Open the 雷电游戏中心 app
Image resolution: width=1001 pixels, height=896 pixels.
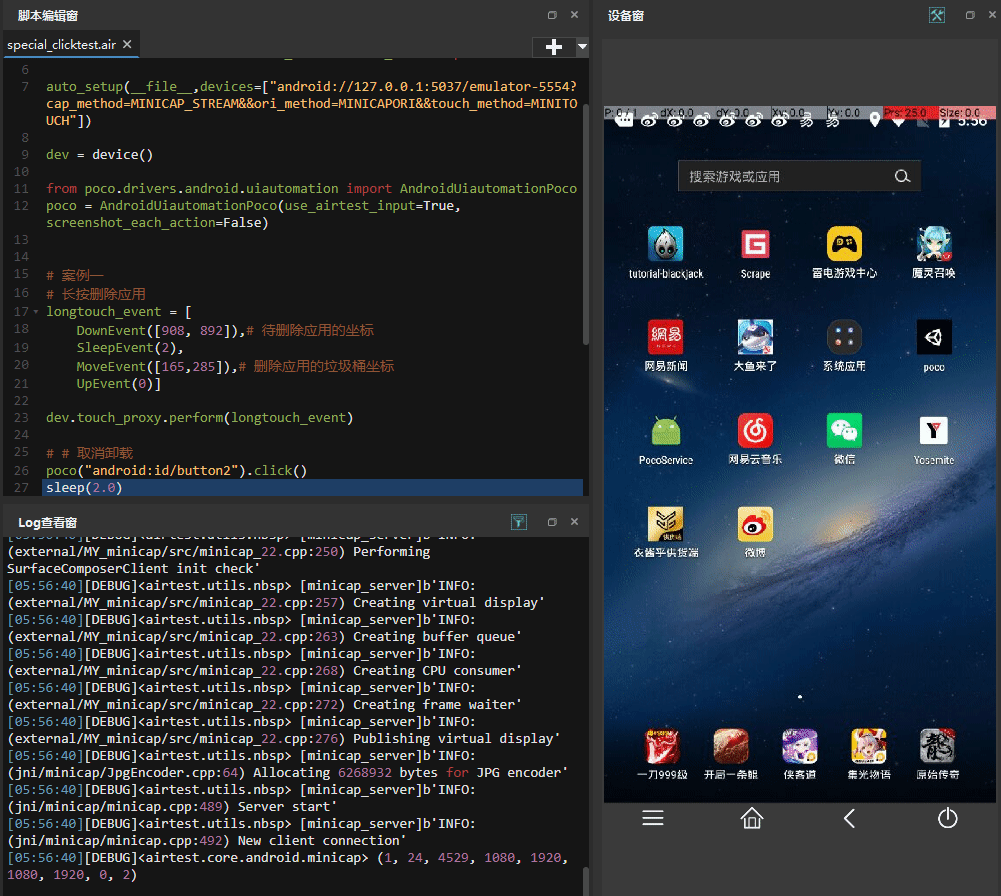coord(844,244)
